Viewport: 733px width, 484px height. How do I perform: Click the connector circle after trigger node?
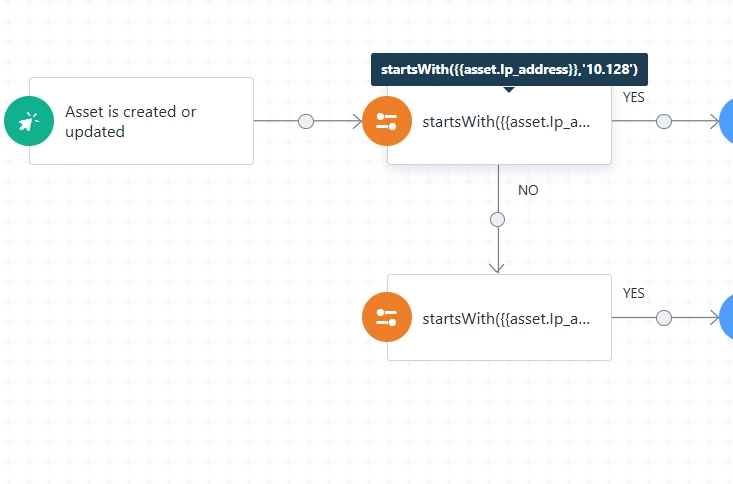coord(306,122)
